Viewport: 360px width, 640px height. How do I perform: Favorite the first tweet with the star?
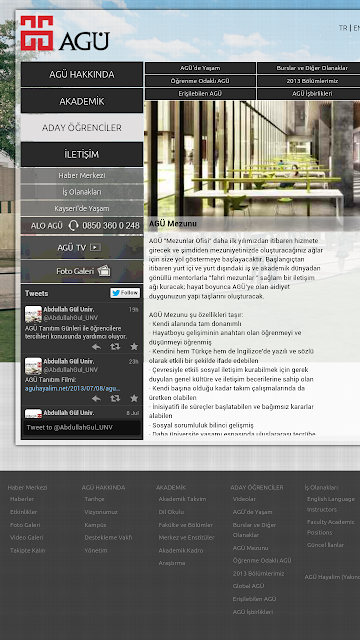134,347
